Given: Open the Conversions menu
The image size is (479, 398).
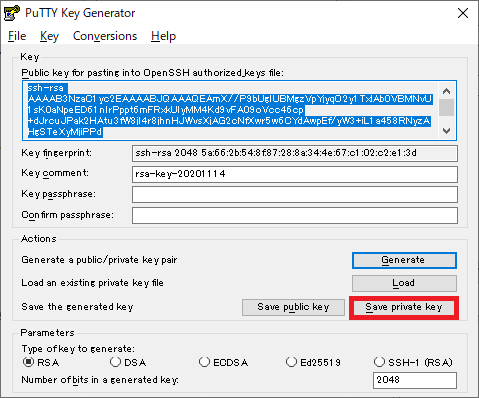Looking at the screenshot, I should 105,36.
